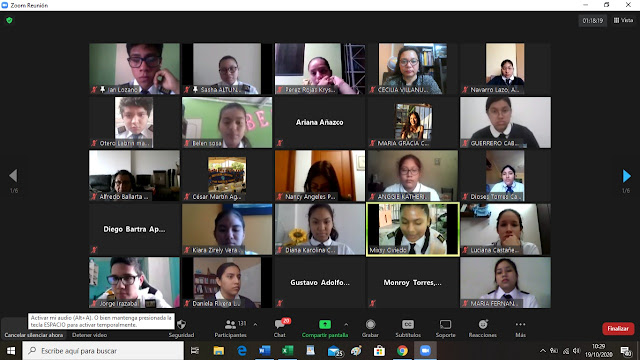Click Cancelar silenciar ahora button

pos(34,335)
